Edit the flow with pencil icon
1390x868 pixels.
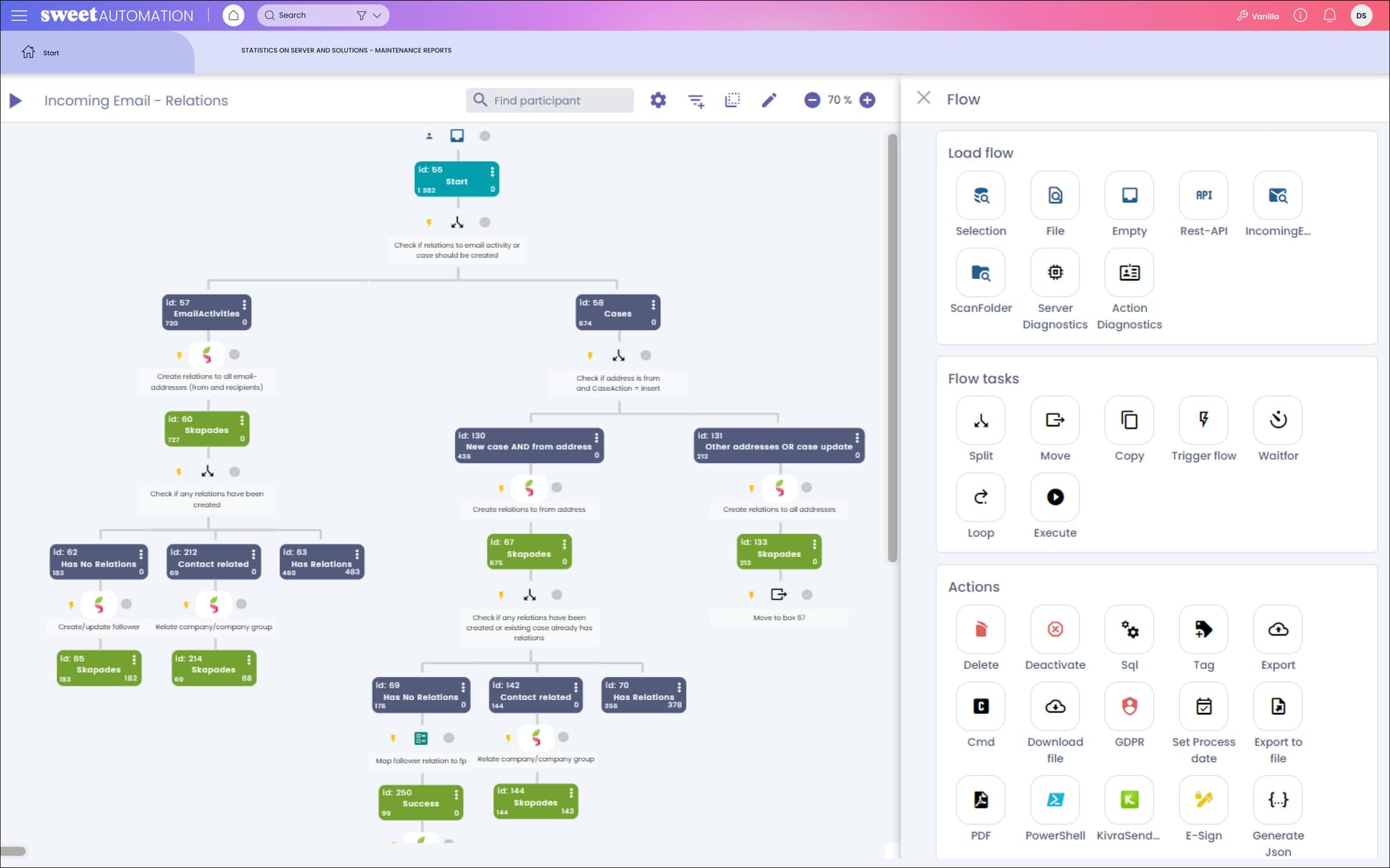tap(769, 100)
